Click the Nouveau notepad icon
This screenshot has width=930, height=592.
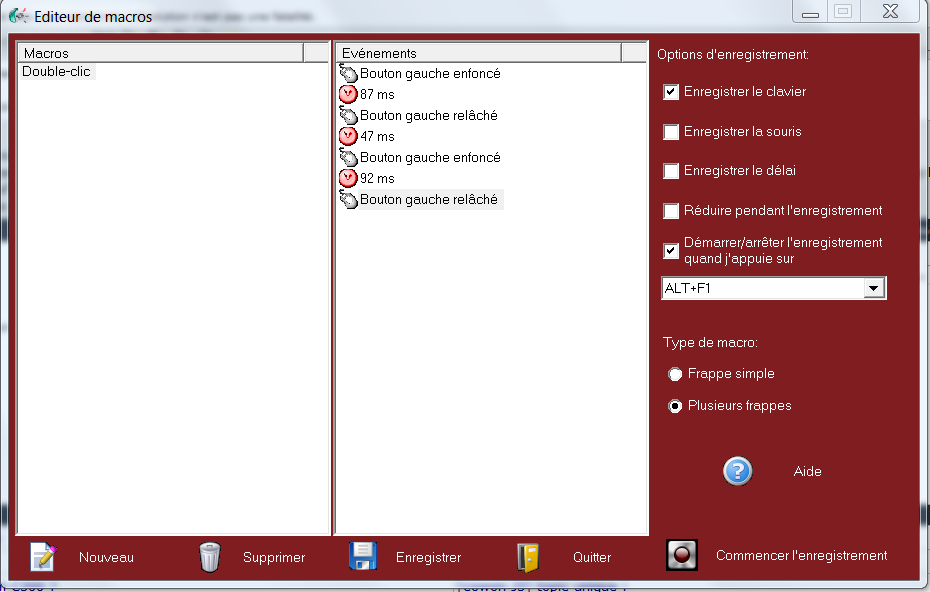pos(43,556)
